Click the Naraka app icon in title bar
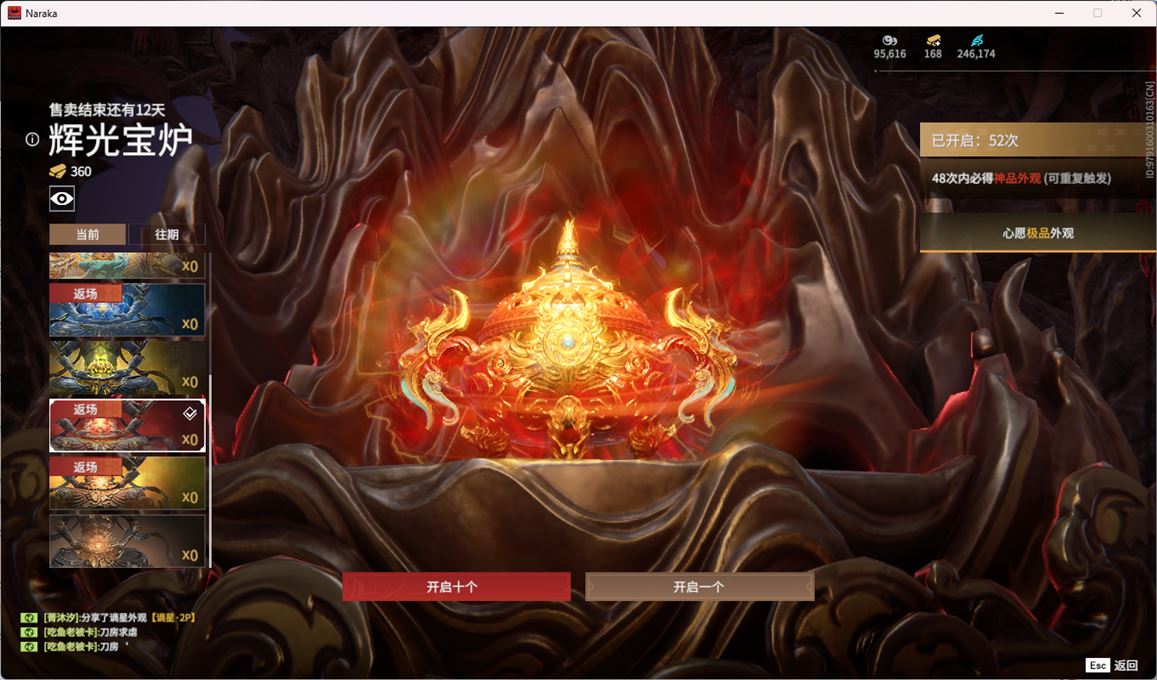The width and height of the screenshot is (1157, 680). coord(14,13)
